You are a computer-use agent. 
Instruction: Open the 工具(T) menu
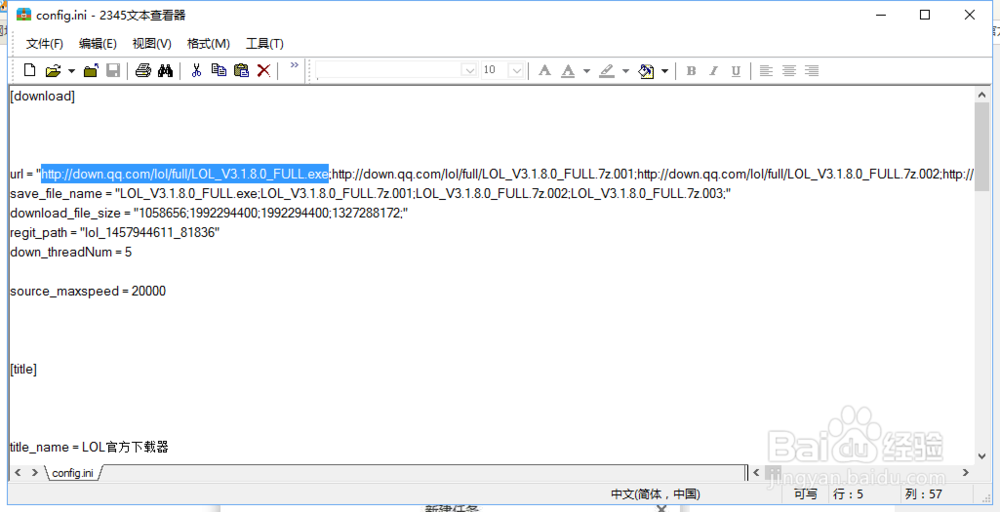tap(265, 43)
